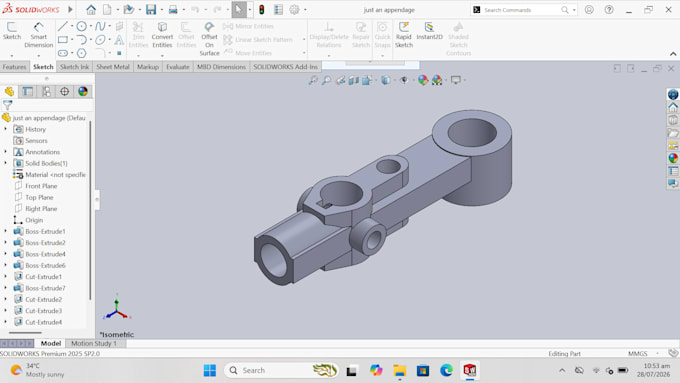The height and width of the screenshot is (383, 680).
Task: Activate the Arc sketch tool
Action: coord(81,40)
